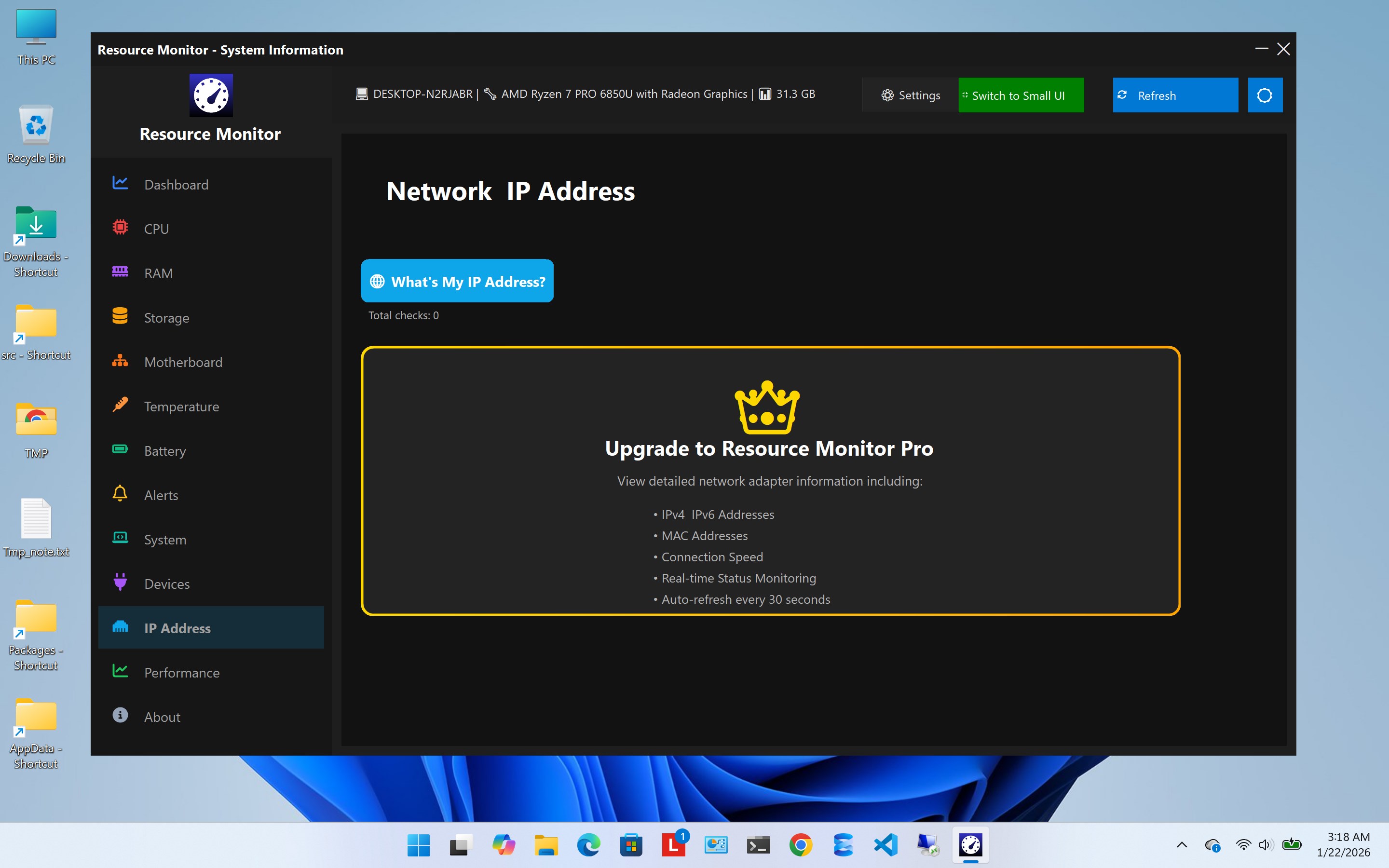
Task: Click the RAM memory stick icon
Action: tap(120, 271)
